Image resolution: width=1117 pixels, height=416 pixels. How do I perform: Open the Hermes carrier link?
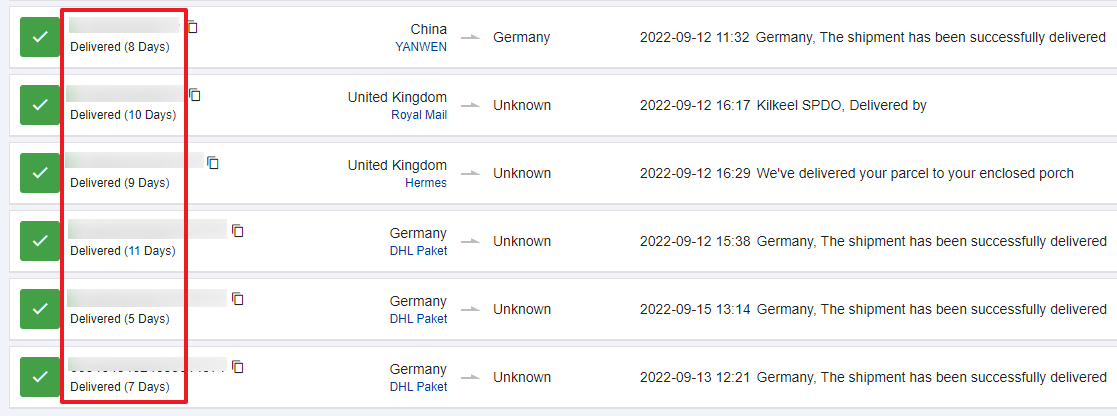pyautogui.click(x=426, y=183)
